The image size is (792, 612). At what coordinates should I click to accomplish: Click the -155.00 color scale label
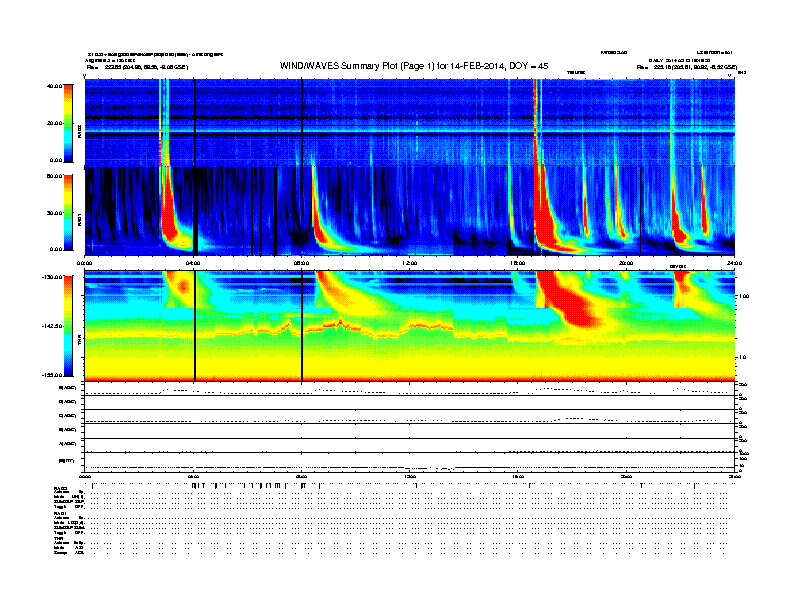pyautogui.click(x=53, y=375)
